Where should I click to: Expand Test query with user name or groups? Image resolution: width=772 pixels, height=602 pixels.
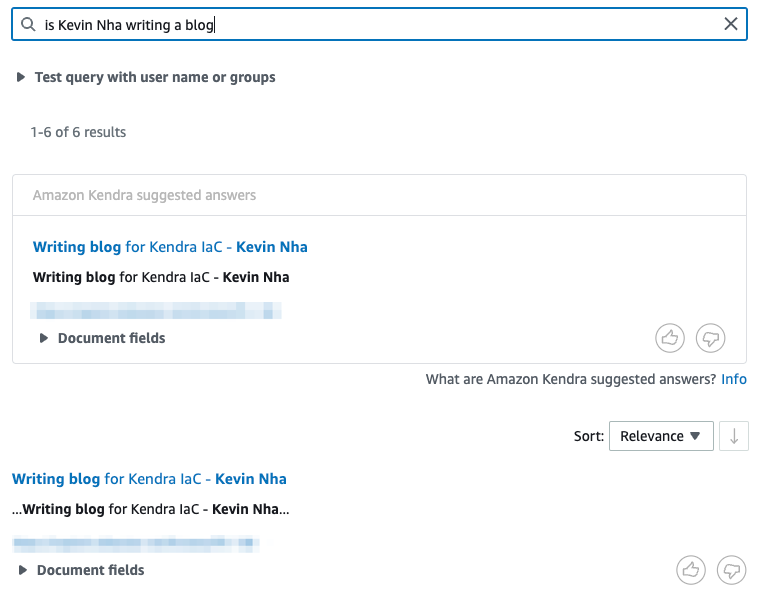(146, 77)
